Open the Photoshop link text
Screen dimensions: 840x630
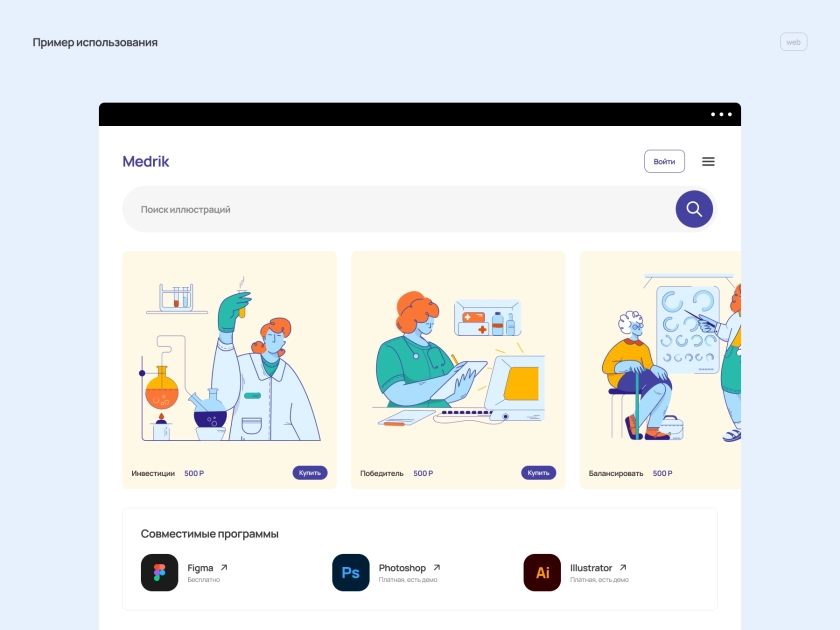point(402,567)
